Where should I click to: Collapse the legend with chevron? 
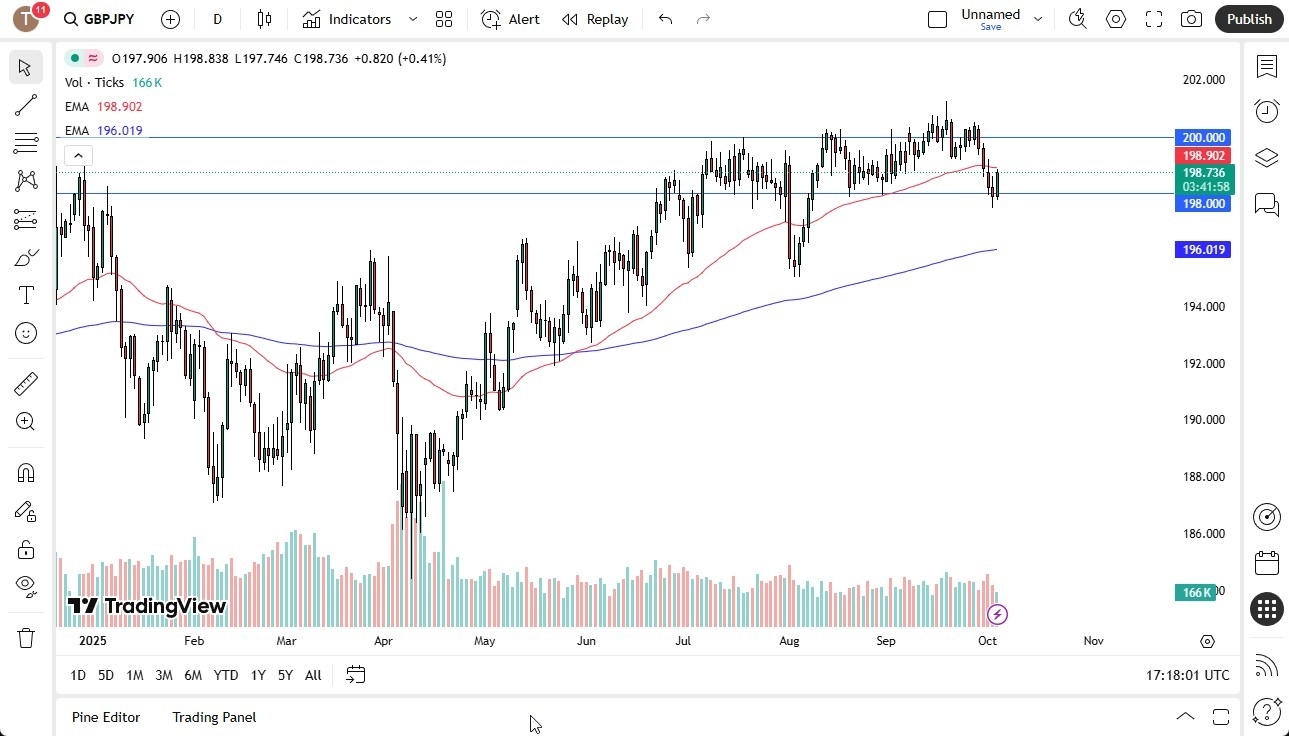tap(78, 155)
